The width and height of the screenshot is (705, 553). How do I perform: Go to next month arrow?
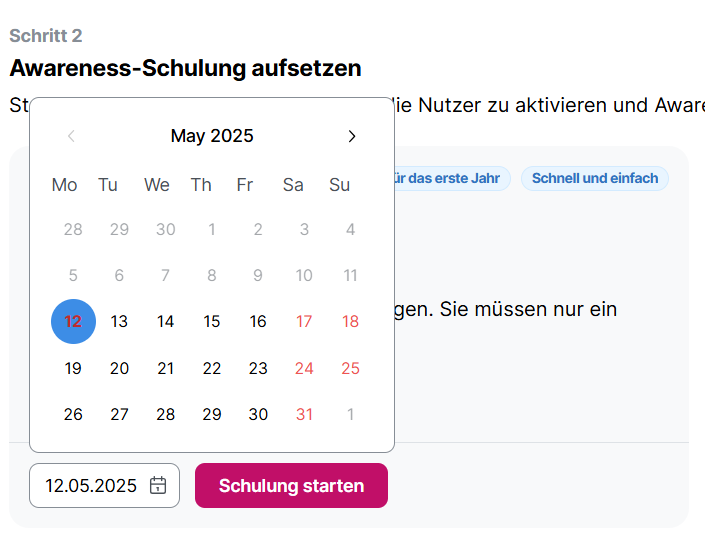[351, 136]
